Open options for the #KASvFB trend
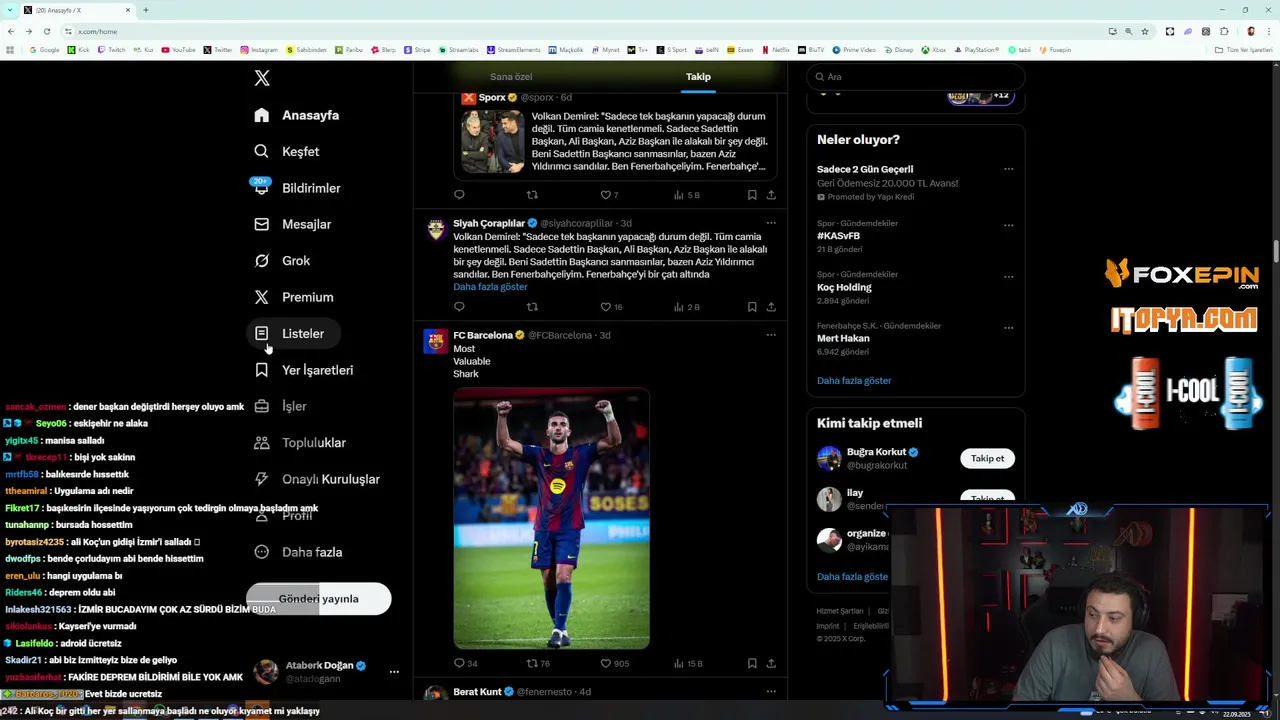The width and height of the screenshot is (1280, 720). pyautogui.click(x=1008, y=225)
